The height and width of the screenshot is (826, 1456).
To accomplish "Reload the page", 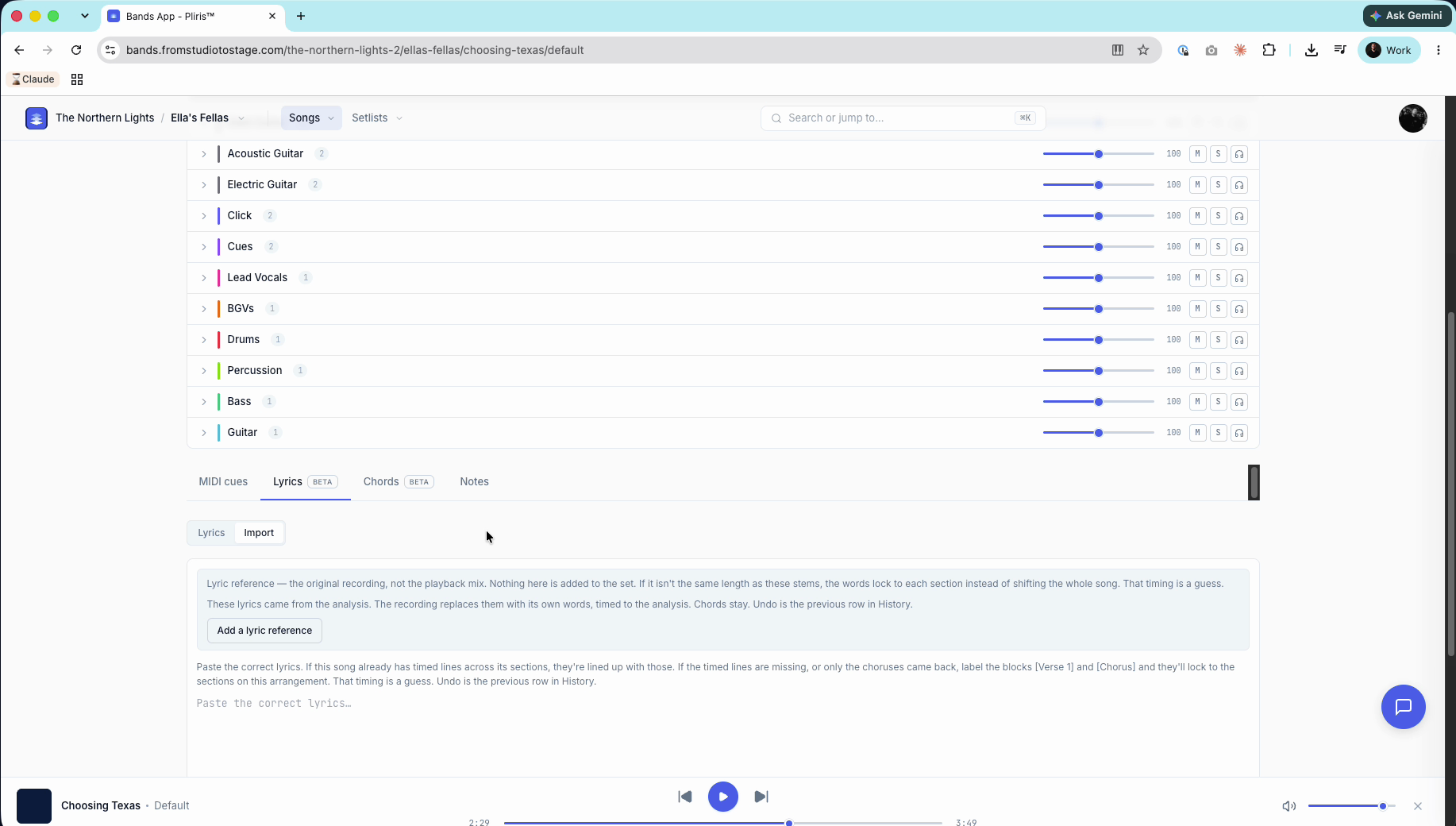I will point(76,50).
